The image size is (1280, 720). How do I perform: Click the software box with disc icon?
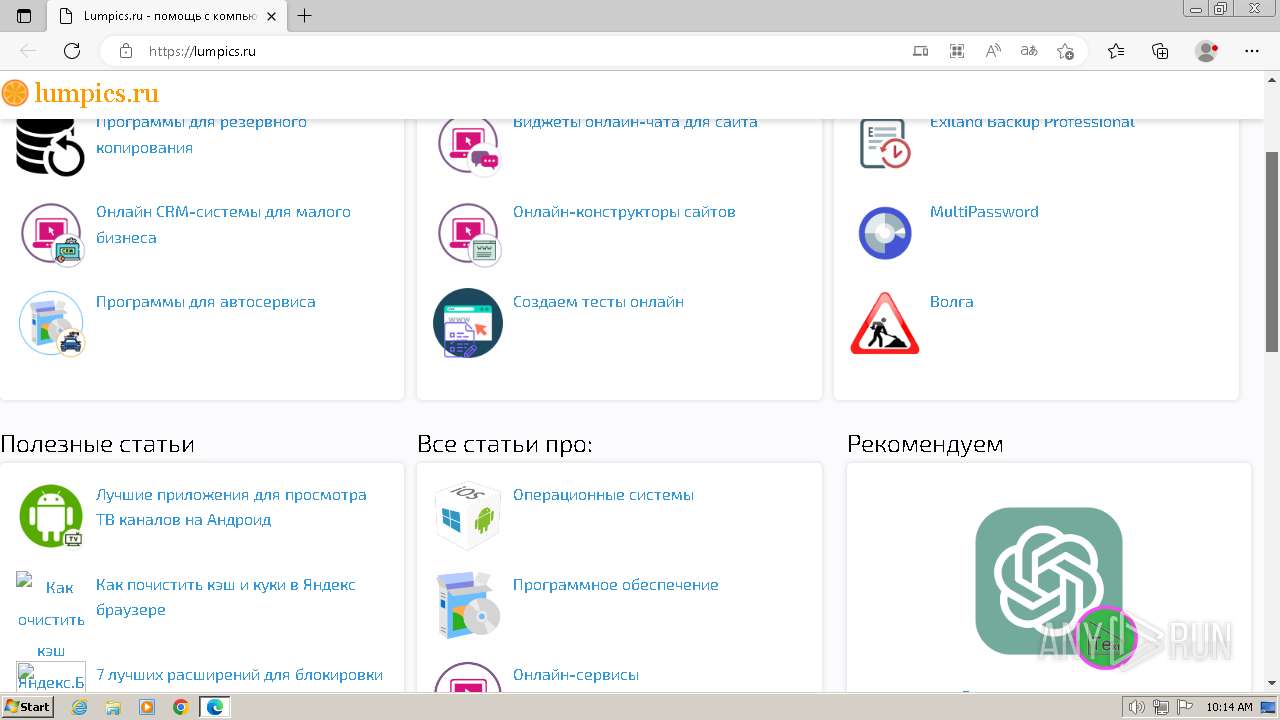click(x=468, y=605)
